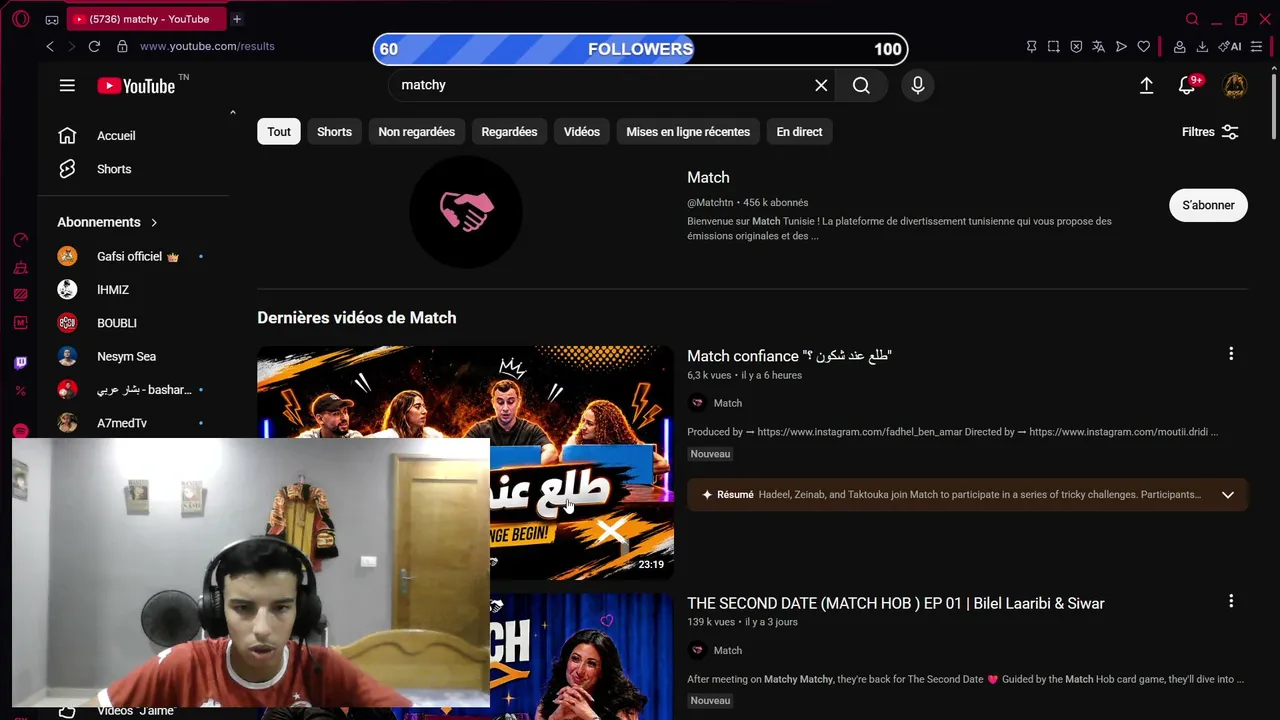
Task: Open the ad blocker shield icon
Action: coord(1076,46)
